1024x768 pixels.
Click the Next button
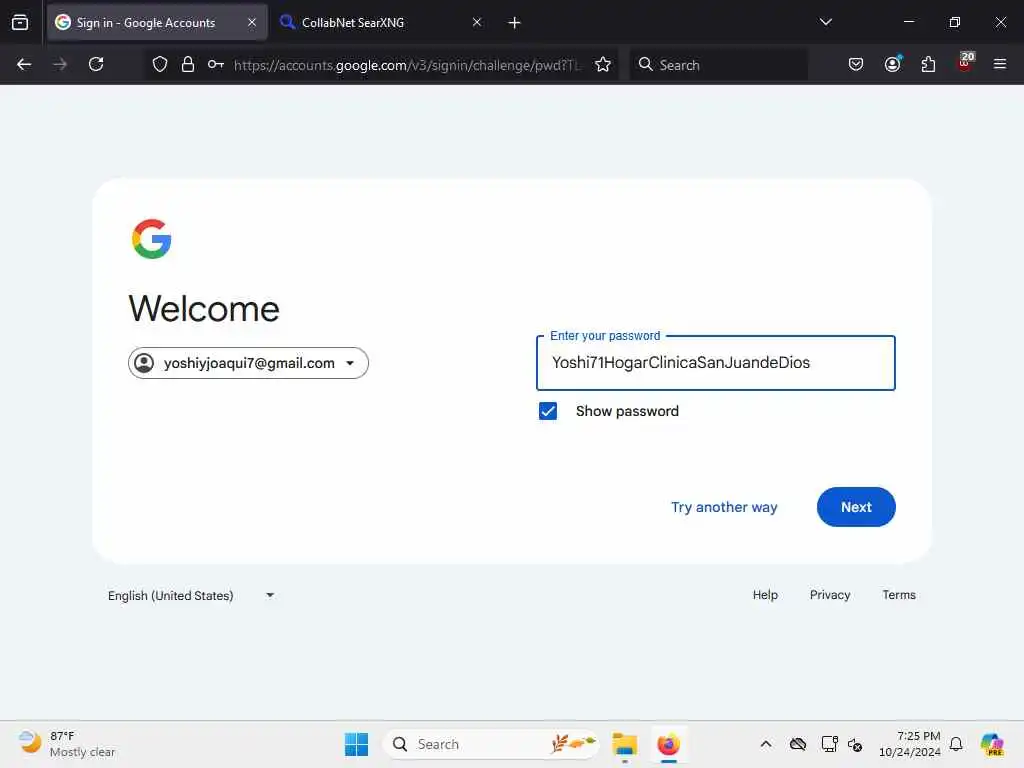856,507
